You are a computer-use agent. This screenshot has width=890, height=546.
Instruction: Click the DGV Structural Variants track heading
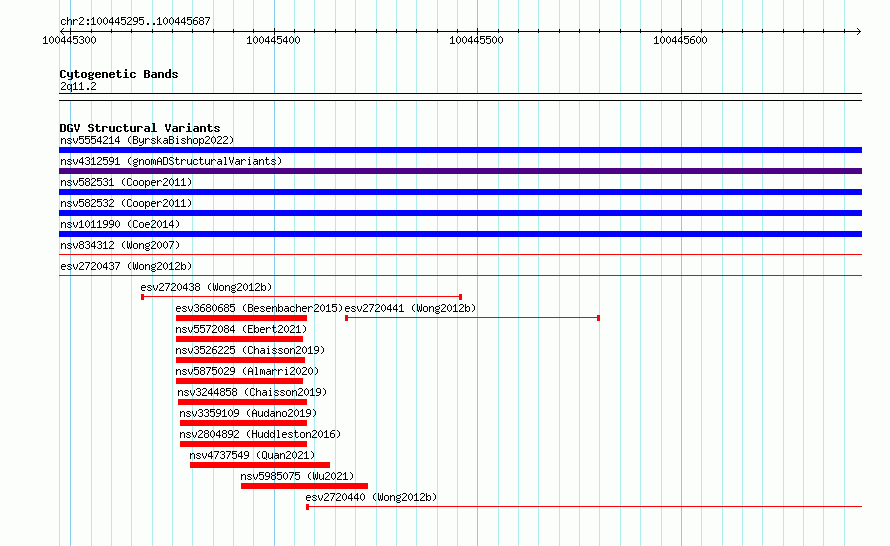pyautogui.click(x=140, y=128)
